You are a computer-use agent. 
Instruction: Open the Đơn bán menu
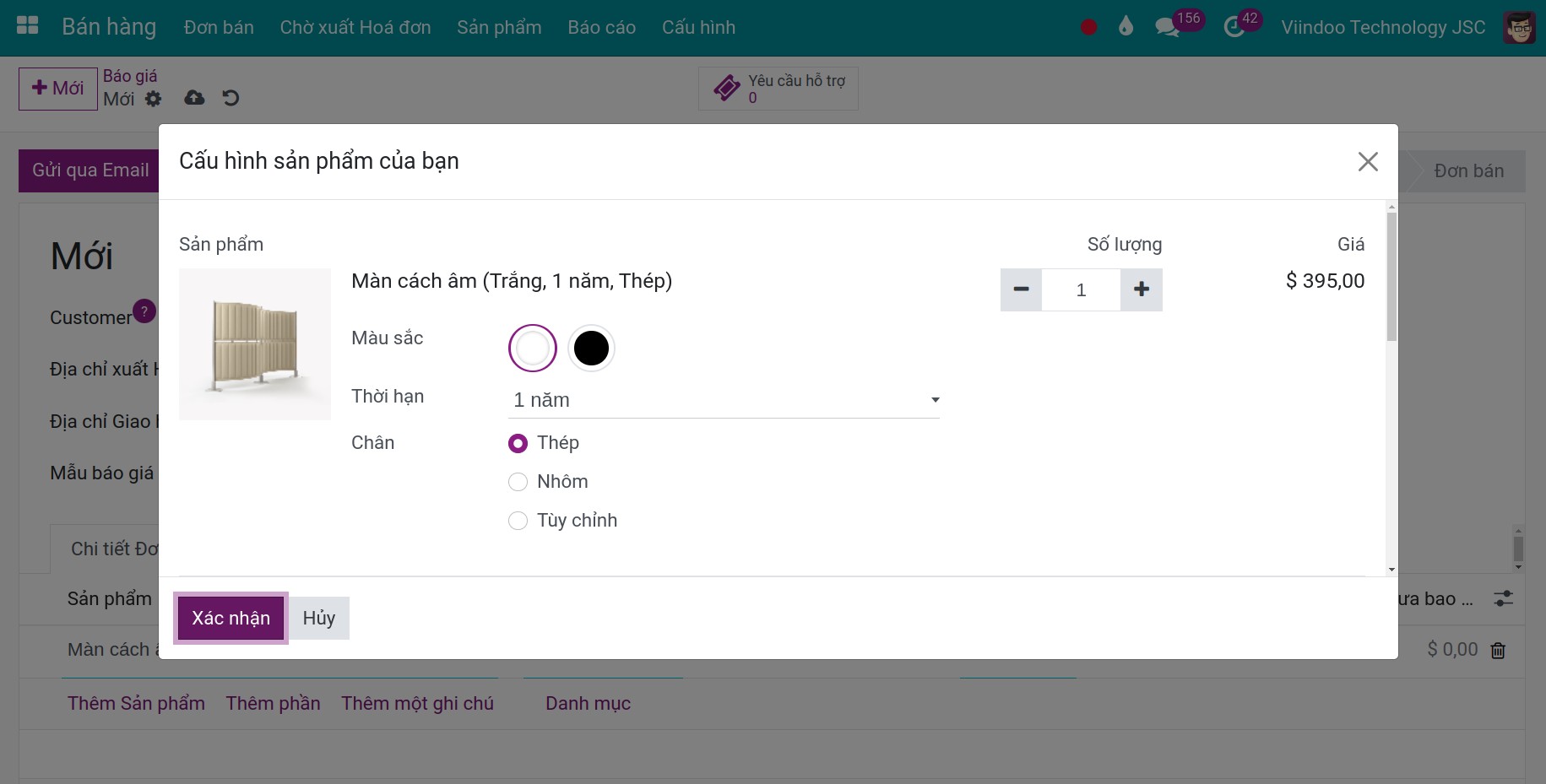219,27
